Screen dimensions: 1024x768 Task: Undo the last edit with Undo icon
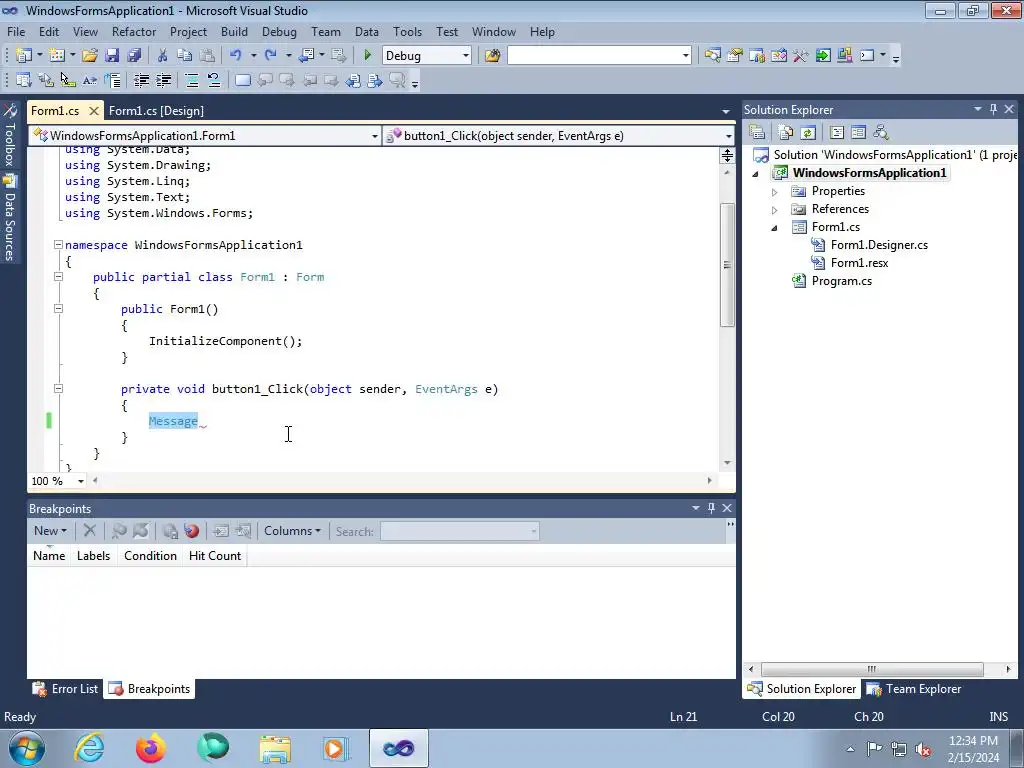(x=236, y=56)
